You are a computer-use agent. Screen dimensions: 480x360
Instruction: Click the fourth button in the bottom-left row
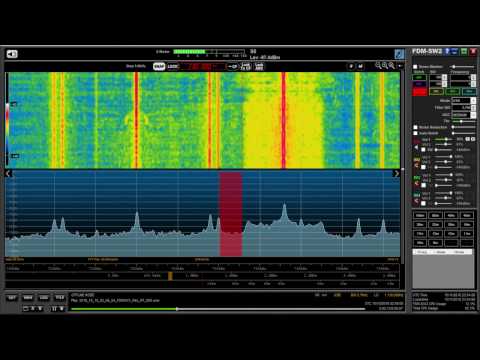[x=60, y=297]
